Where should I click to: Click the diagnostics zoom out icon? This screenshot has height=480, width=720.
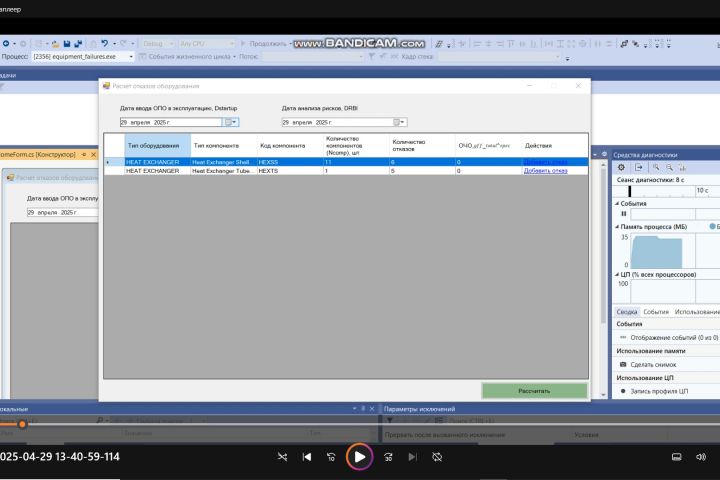click(669, 168)
